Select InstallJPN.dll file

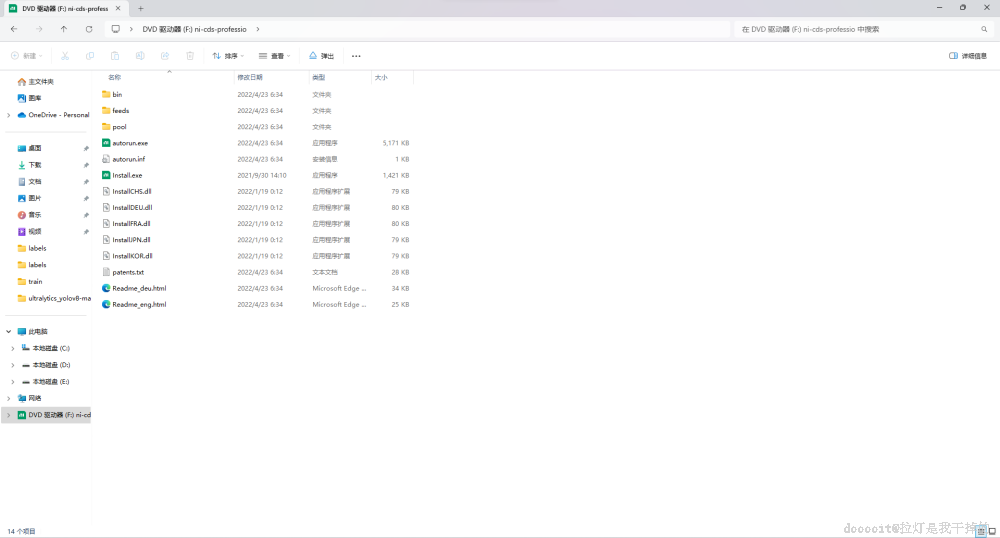point(131,240)
